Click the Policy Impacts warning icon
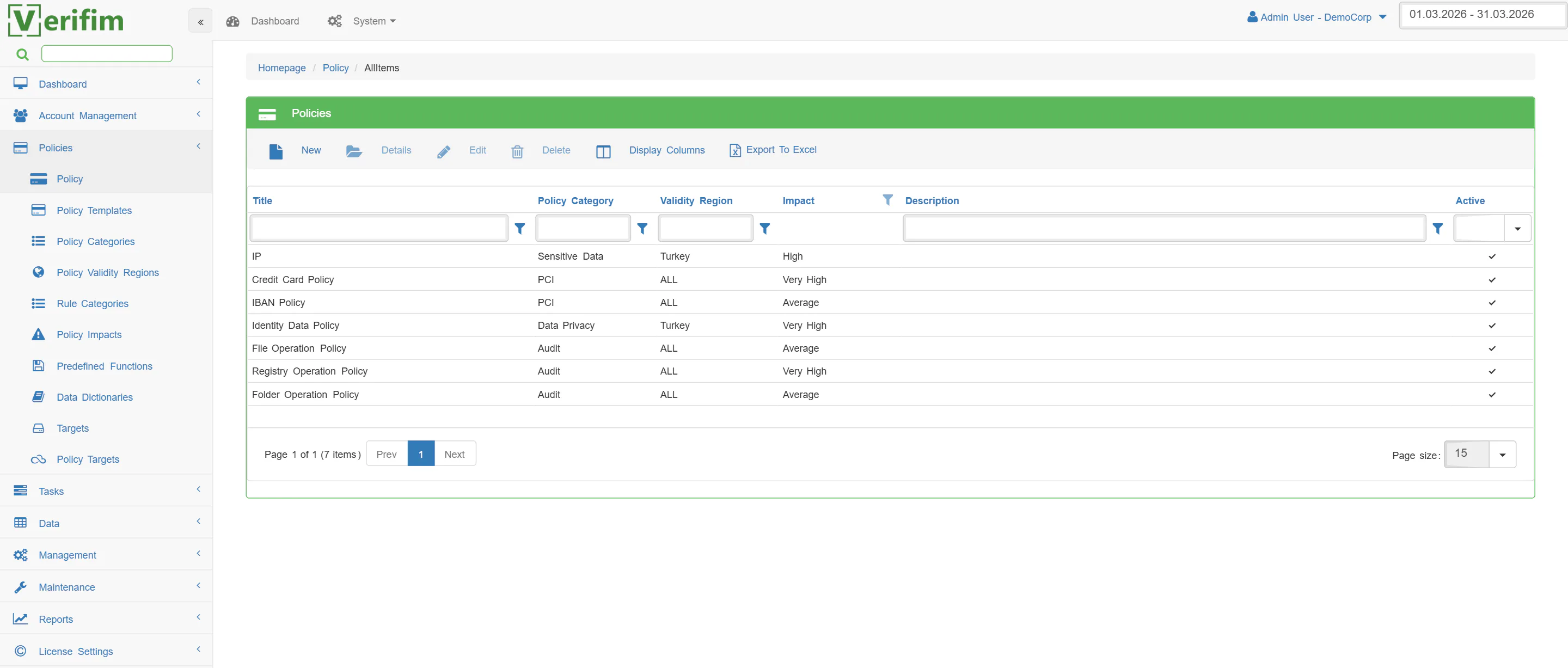This screenshot has height=668, width=1568. pos(38,334)
